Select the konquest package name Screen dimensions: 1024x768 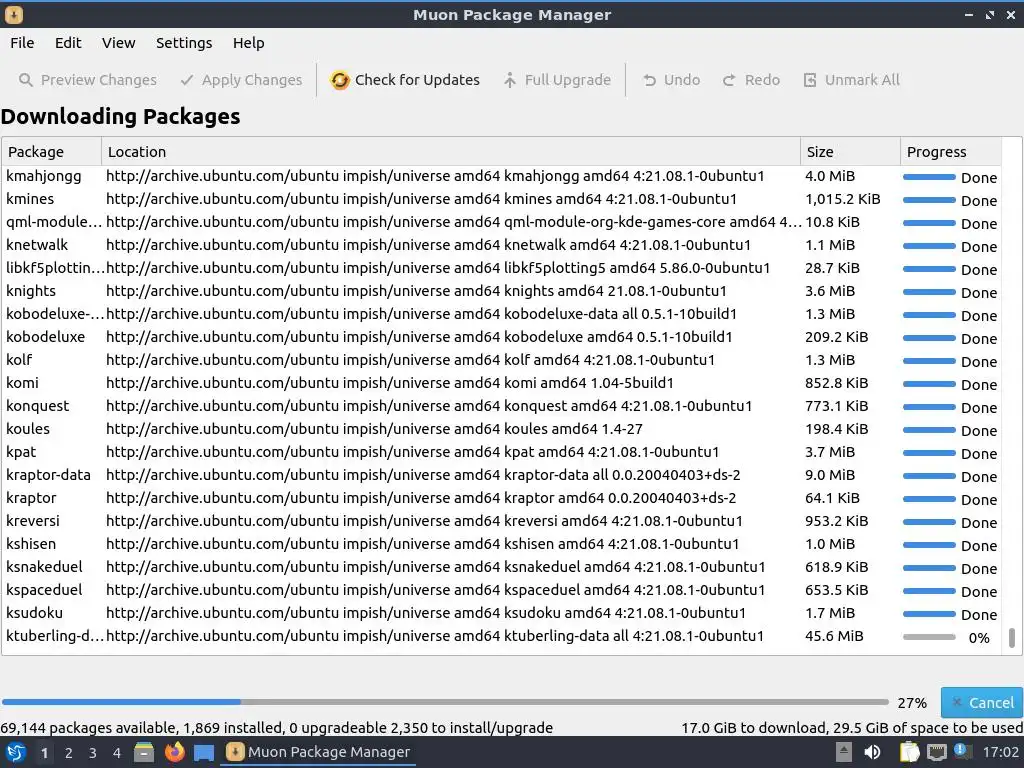(x=37, y=406)
